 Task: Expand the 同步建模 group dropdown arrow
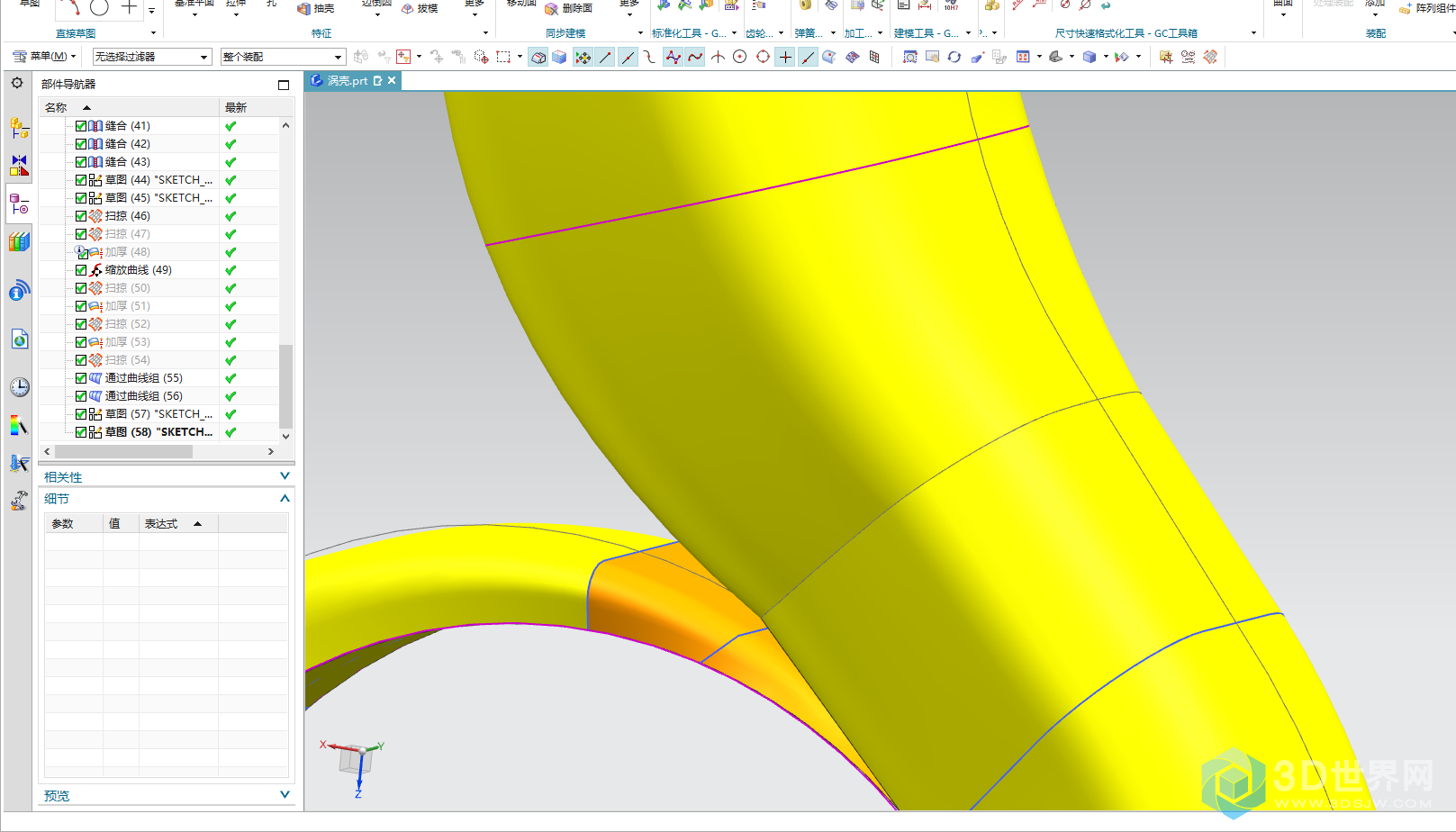coord(640,33)
